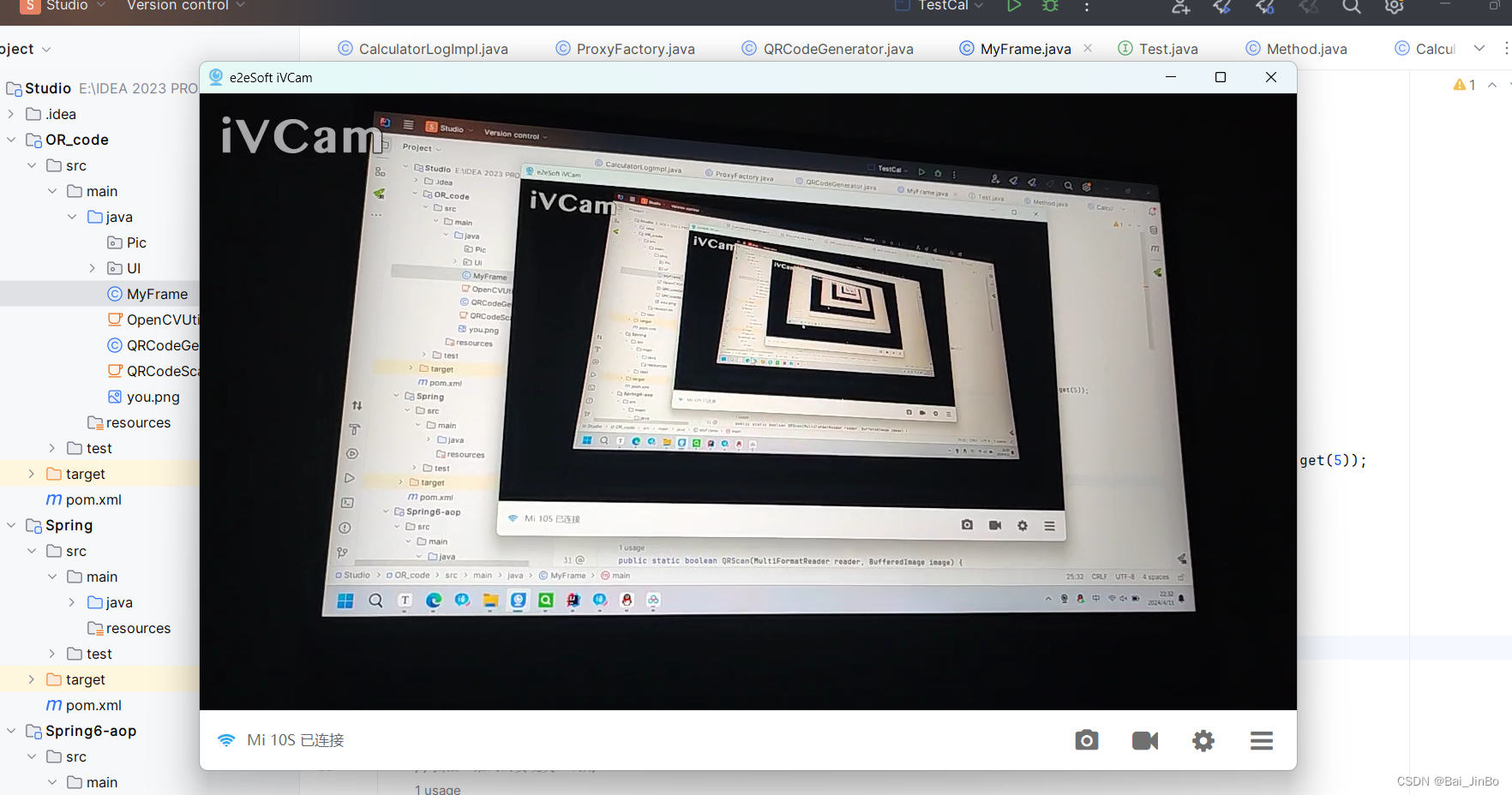Viewport: 1512px width, 795px height.
Task: Start debugging with the green bug icon
Action: pyautogui.click(x=1050, y=5)
